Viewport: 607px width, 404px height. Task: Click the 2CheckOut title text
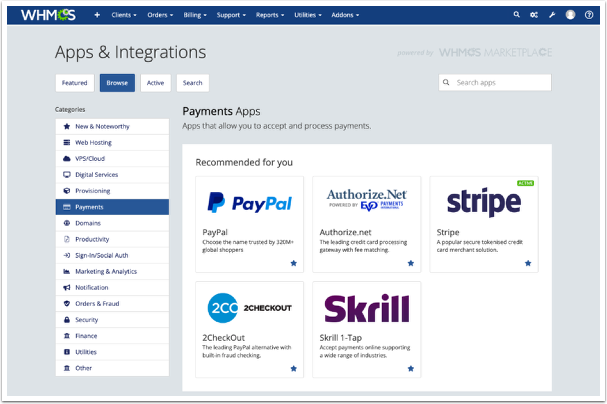pos(223,337)
